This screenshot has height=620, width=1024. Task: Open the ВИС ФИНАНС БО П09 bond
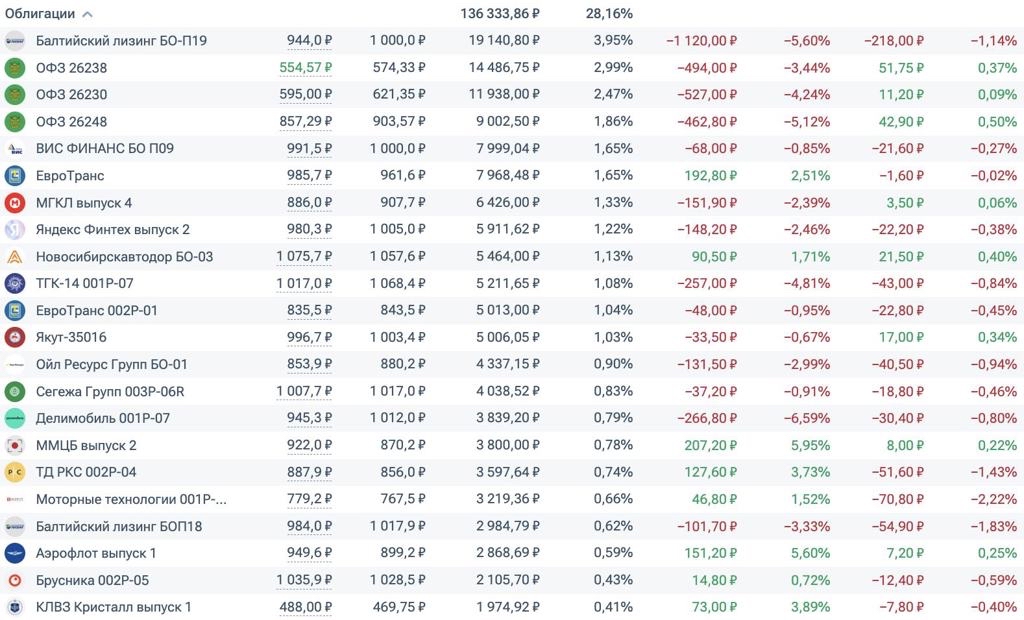(104, 148)
